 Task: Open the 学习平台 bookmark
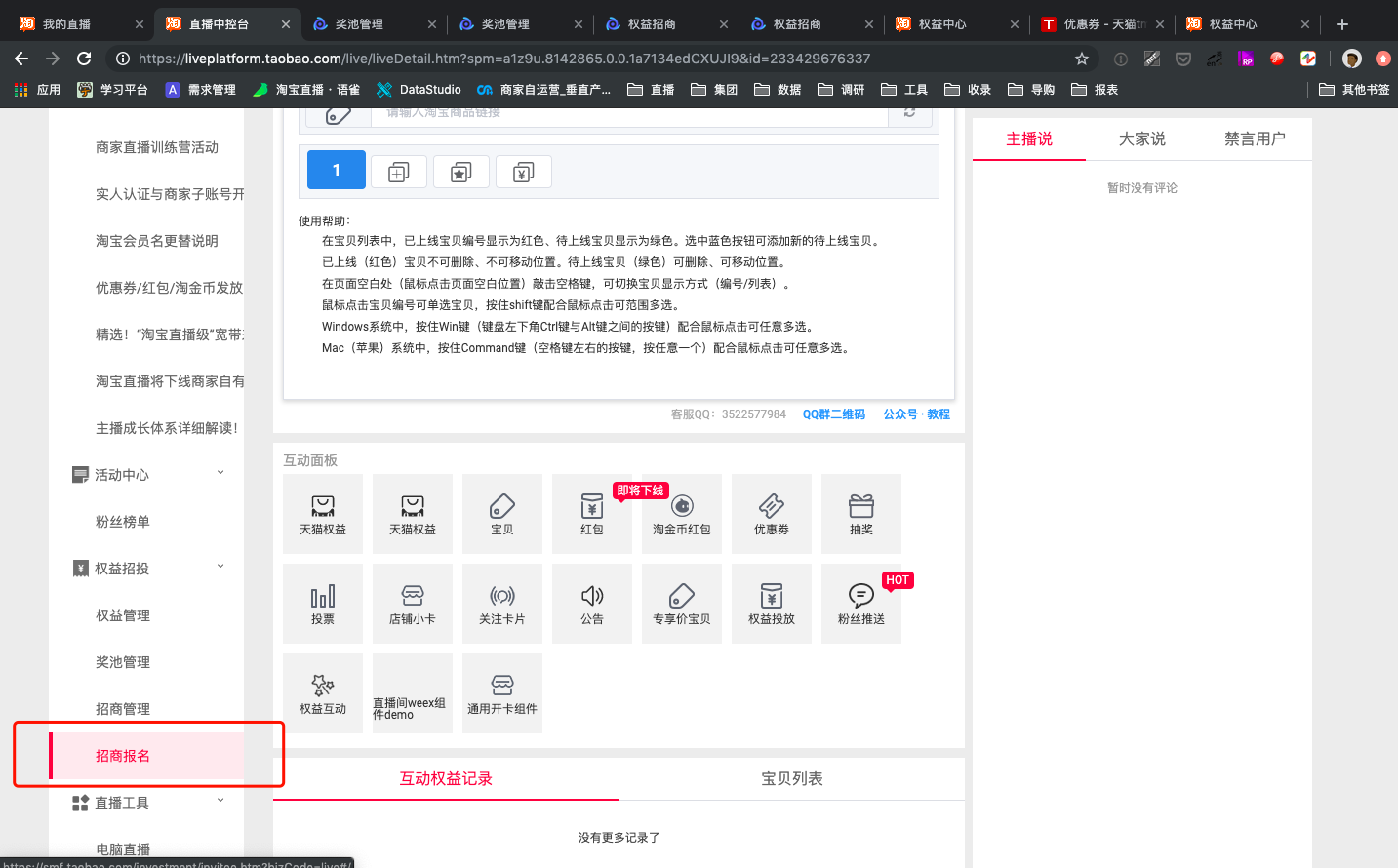[x=112, y=90]
